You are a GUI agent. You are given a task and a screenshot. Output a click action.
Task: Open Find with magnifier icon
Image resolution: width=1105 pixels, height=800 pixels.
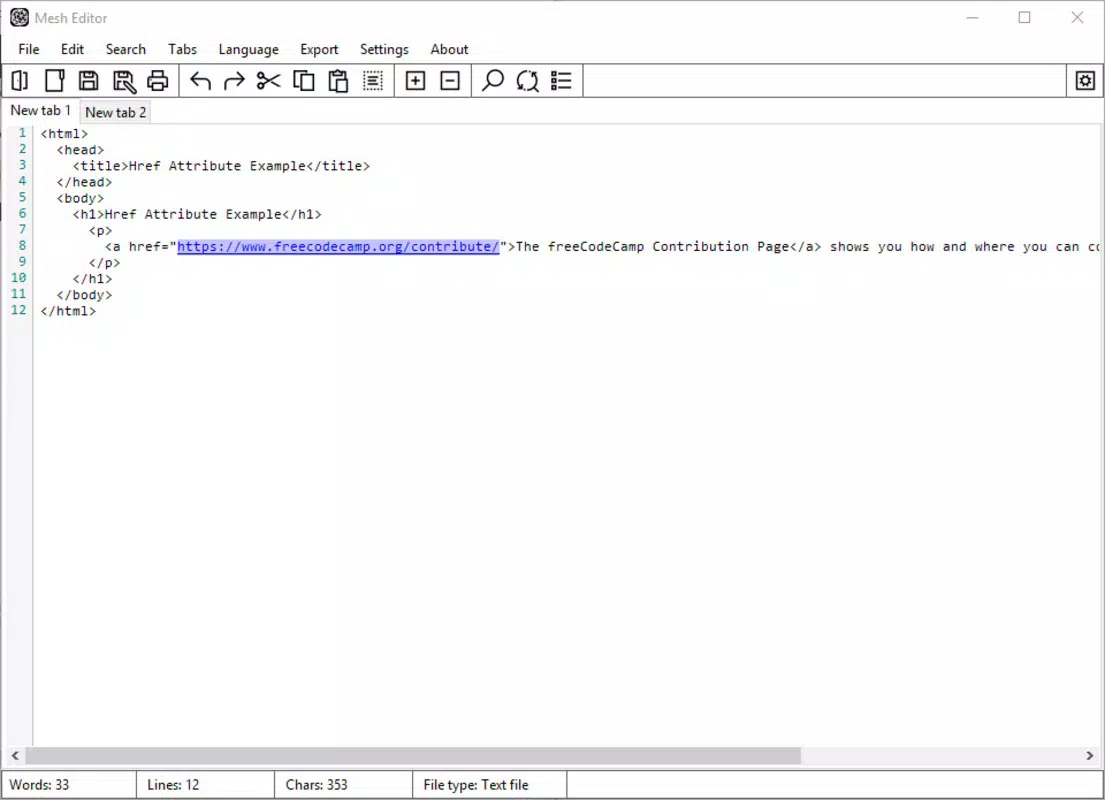coord(493,81)
